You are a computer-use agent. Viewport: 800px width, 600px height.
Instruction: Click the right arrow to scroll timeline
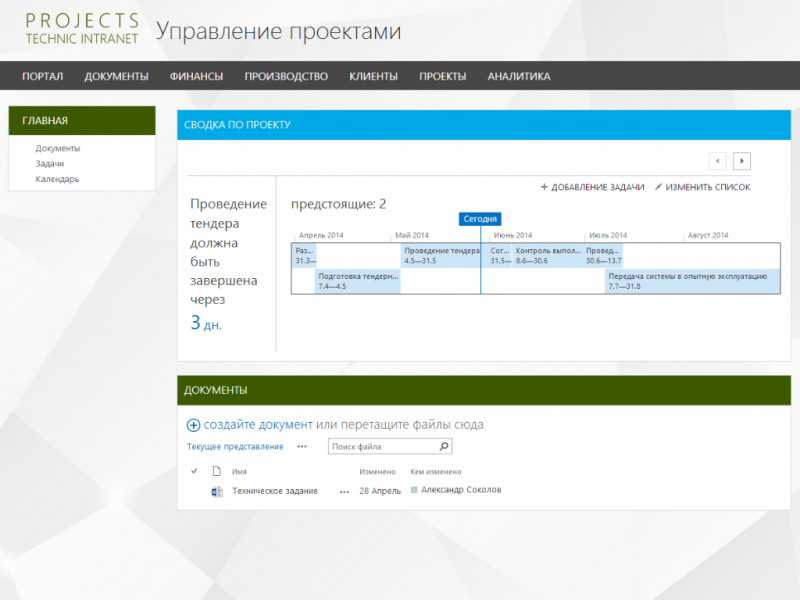pyautogui.click(x=740, y=160)
